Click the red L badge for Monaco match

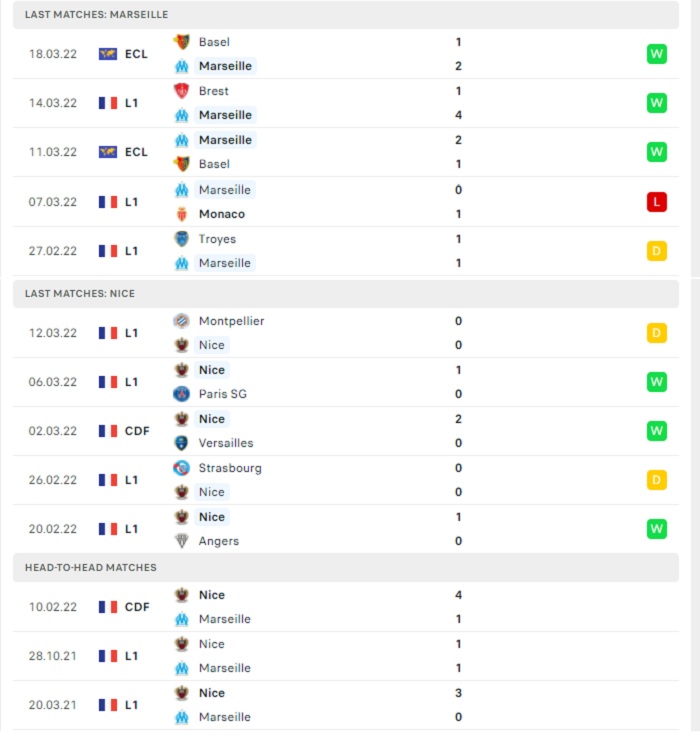657,202
